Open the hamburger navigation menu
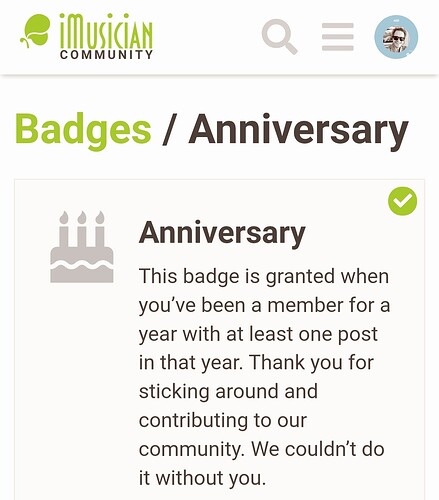The height and width of the screenshot is (500, 439). 338,37
